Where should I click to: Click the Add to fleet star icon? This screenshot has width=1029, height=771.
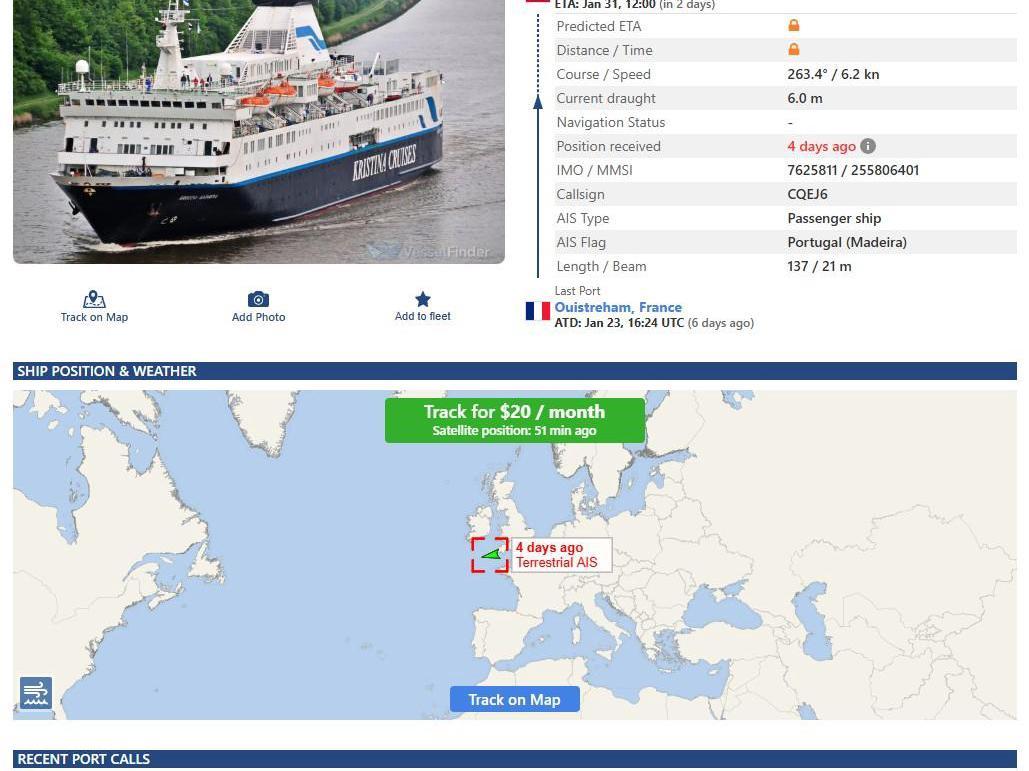[423, 299]
